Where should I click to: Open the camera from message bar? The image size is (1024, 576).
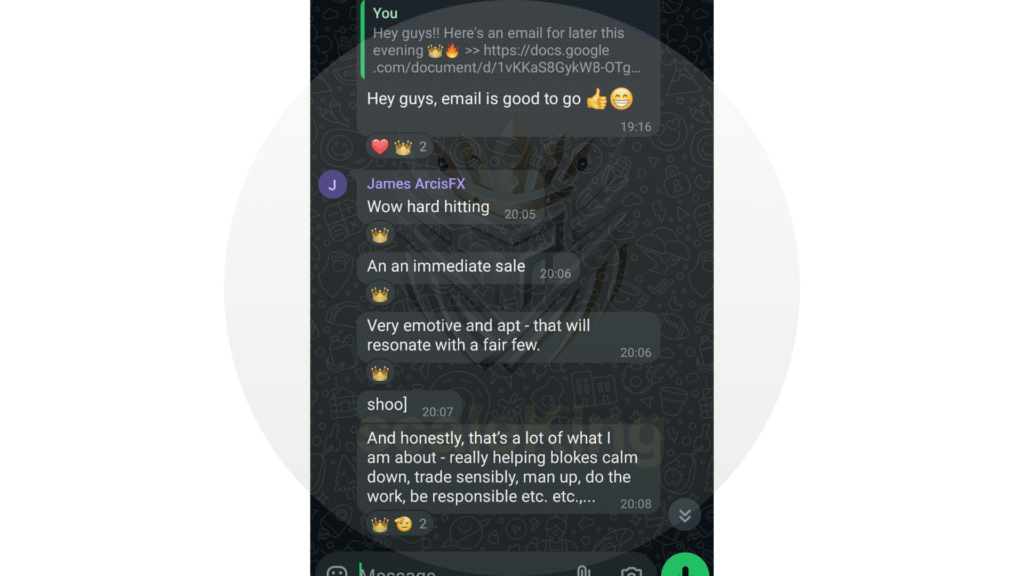[x=632, y=571]
